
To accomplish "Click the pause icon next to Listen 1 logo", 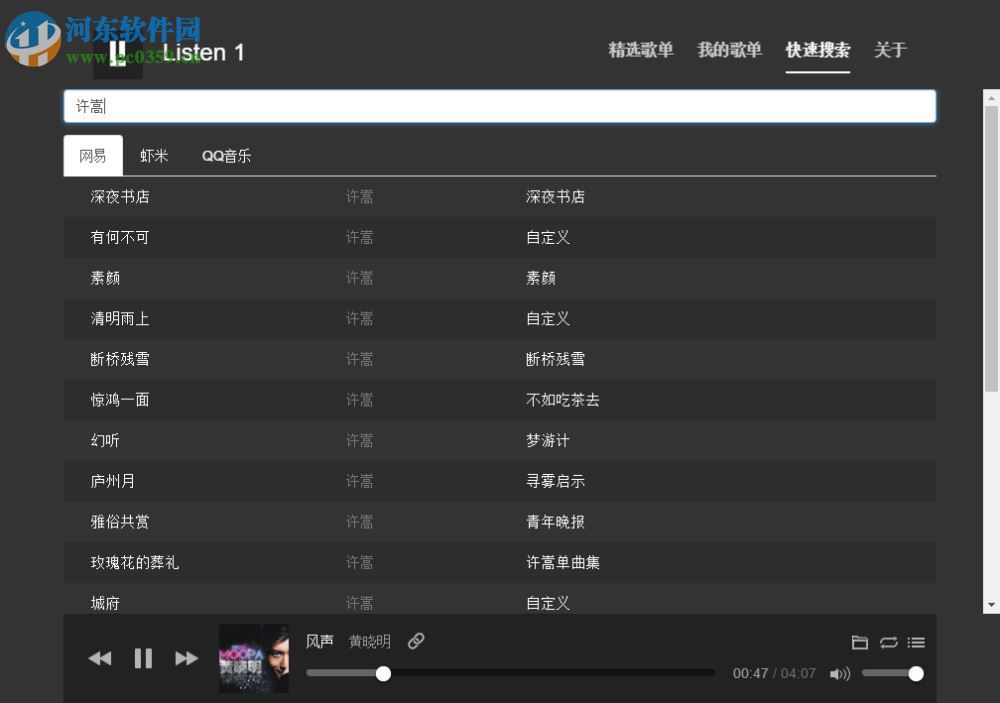I will click(119, 52).
